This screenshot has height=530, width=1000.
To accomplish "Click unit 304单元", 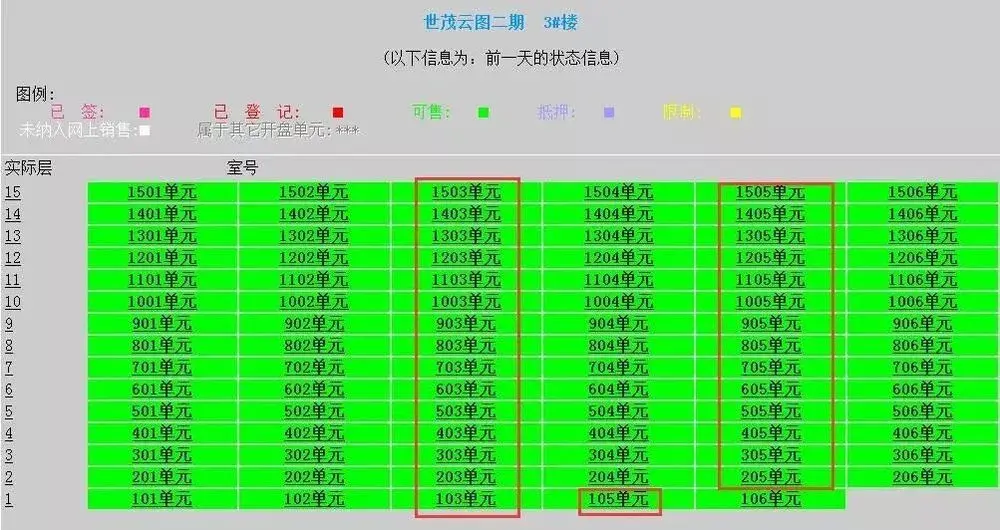I will pos(619,455).
